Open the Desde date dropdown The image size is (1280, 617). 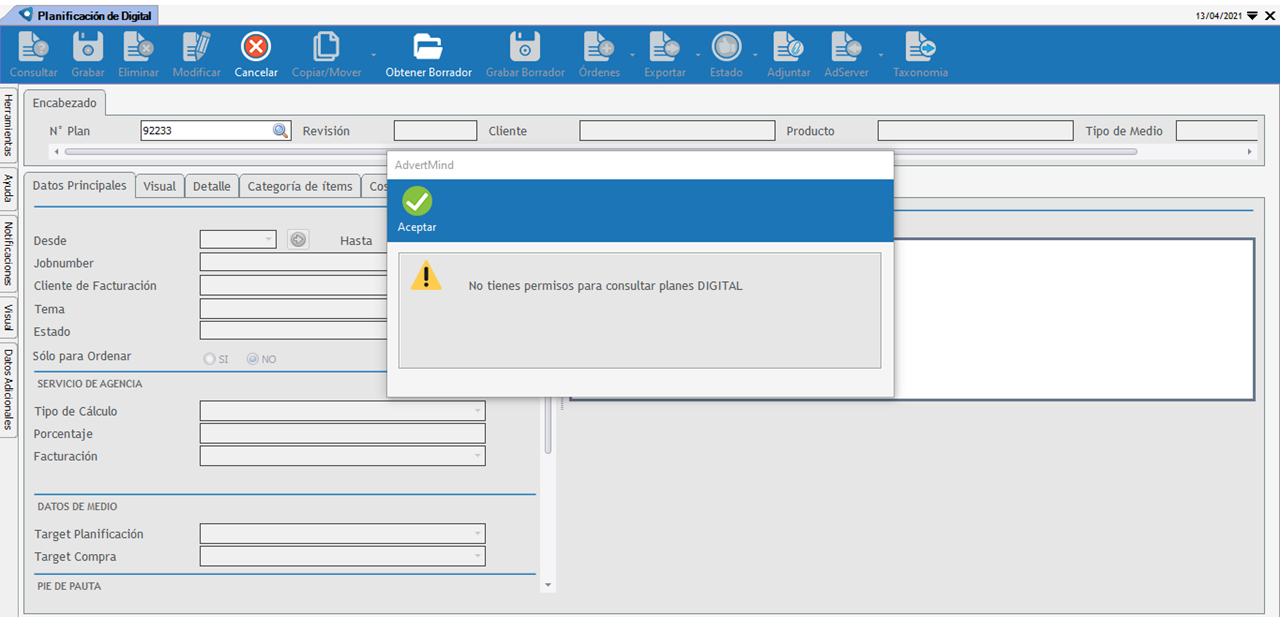(x=268, y=240)
